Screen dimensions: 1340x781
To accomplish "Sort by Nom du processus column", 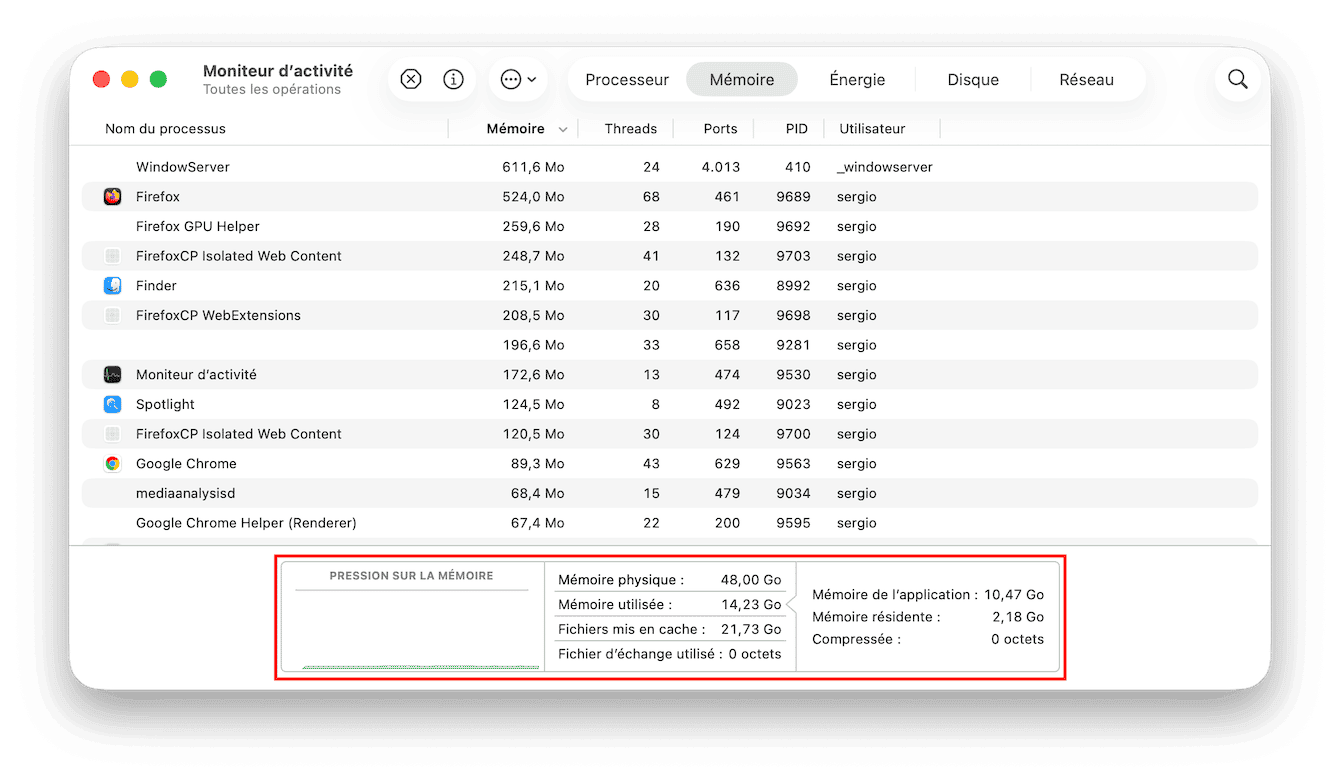I will [x=166, y=129].
